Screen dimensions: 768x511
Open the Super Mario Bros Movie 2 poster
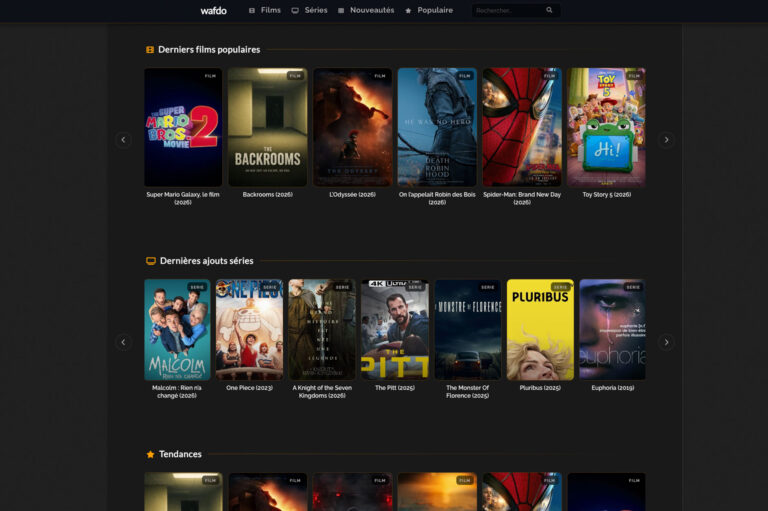(183, 127)
